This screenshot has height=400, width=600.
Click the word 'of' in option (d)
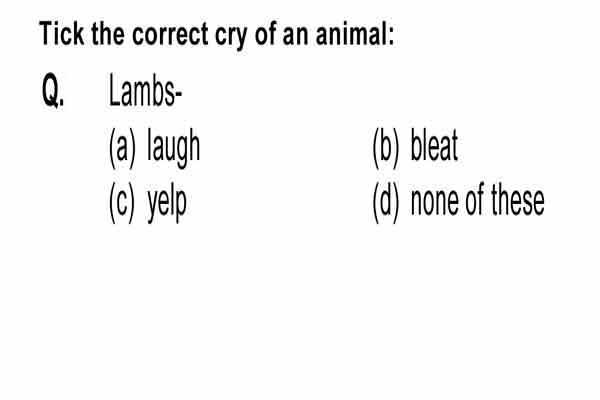475,199
